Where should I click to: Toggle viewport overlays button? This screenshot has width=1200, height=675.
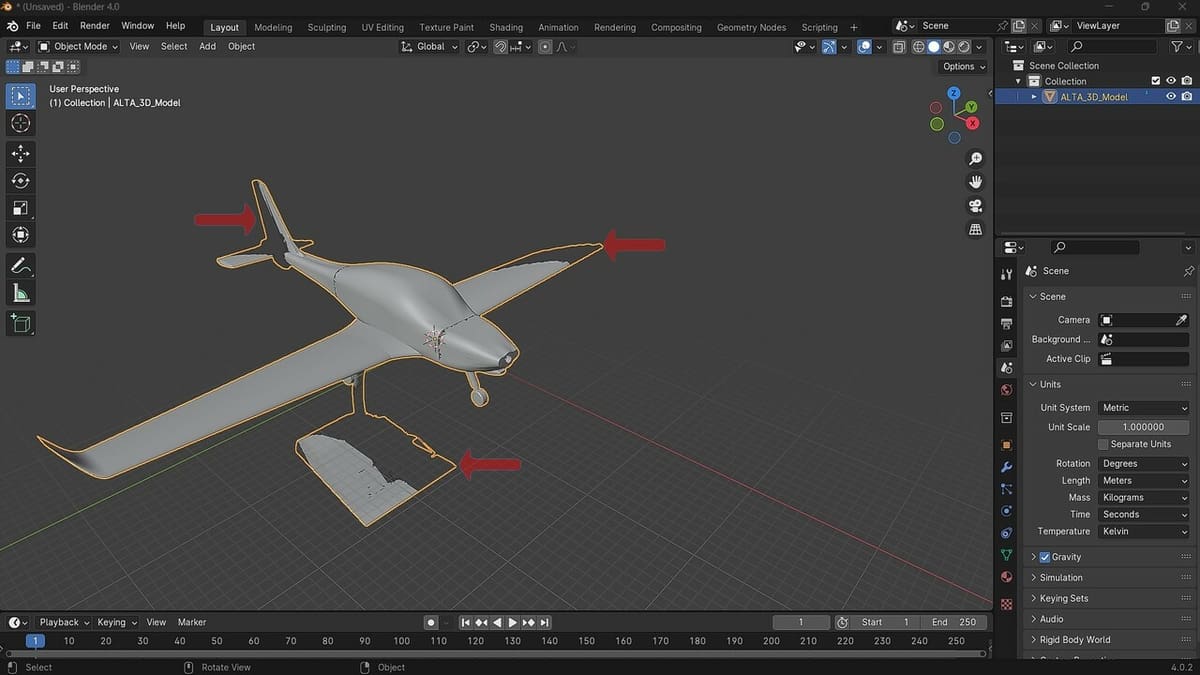pos(865,47)
